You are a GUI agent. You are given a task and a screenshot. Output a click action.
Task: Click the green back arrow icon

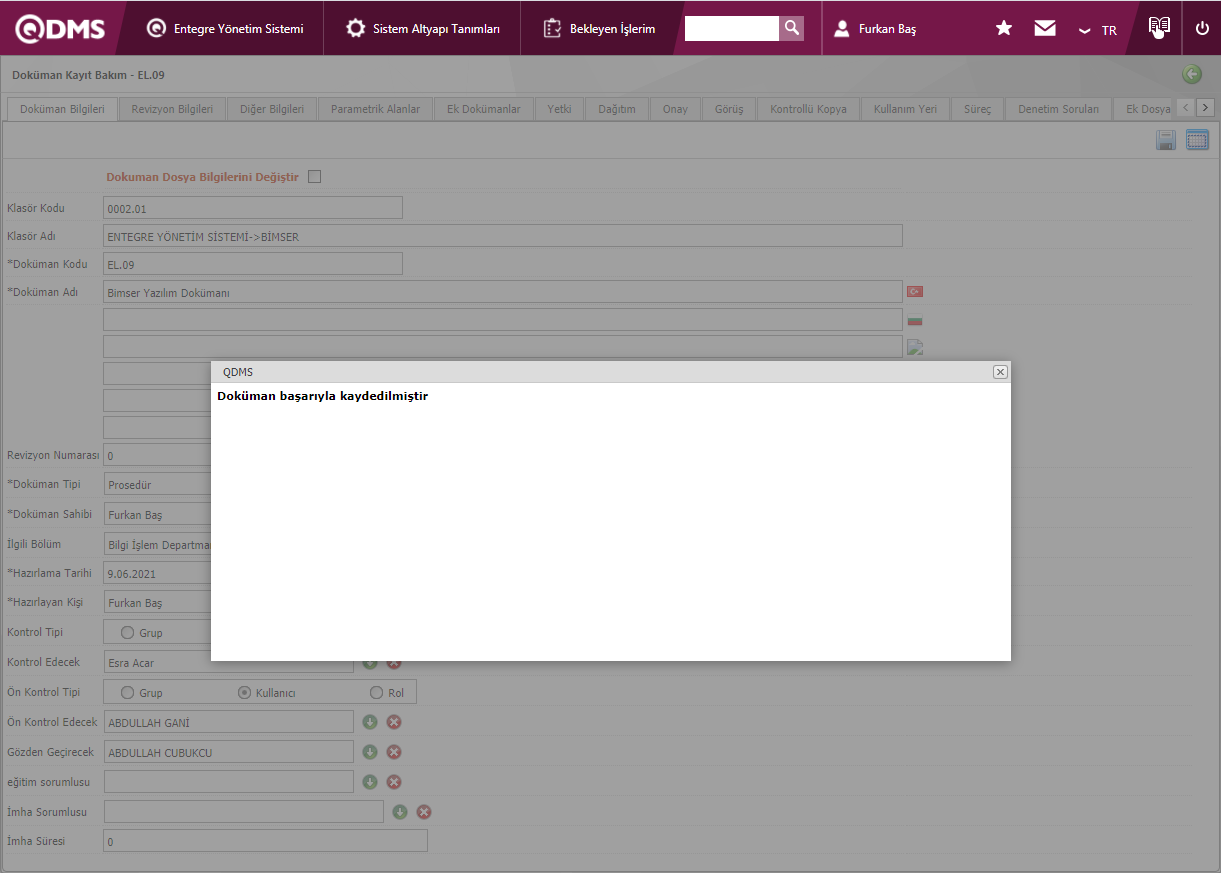click(1191, 74)
